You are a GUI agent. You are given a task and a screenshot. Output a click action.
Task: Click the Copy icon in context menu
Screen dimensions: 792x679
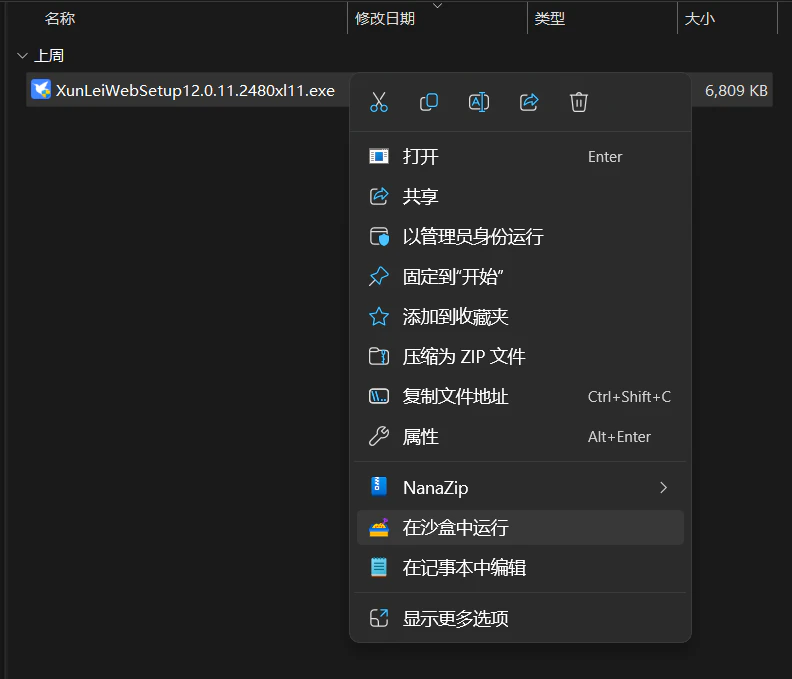coord(429,102)
